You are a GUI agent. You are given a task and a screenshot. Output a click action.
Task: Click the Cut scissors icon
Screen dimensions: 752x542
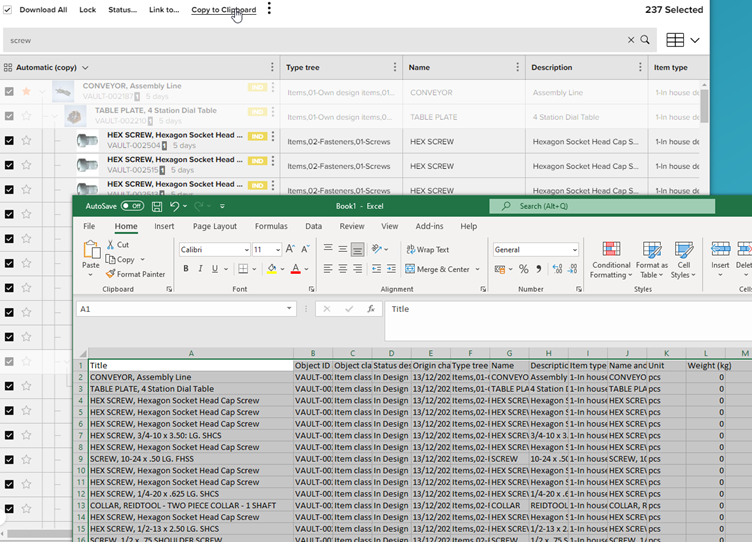[x=110, y=245]
